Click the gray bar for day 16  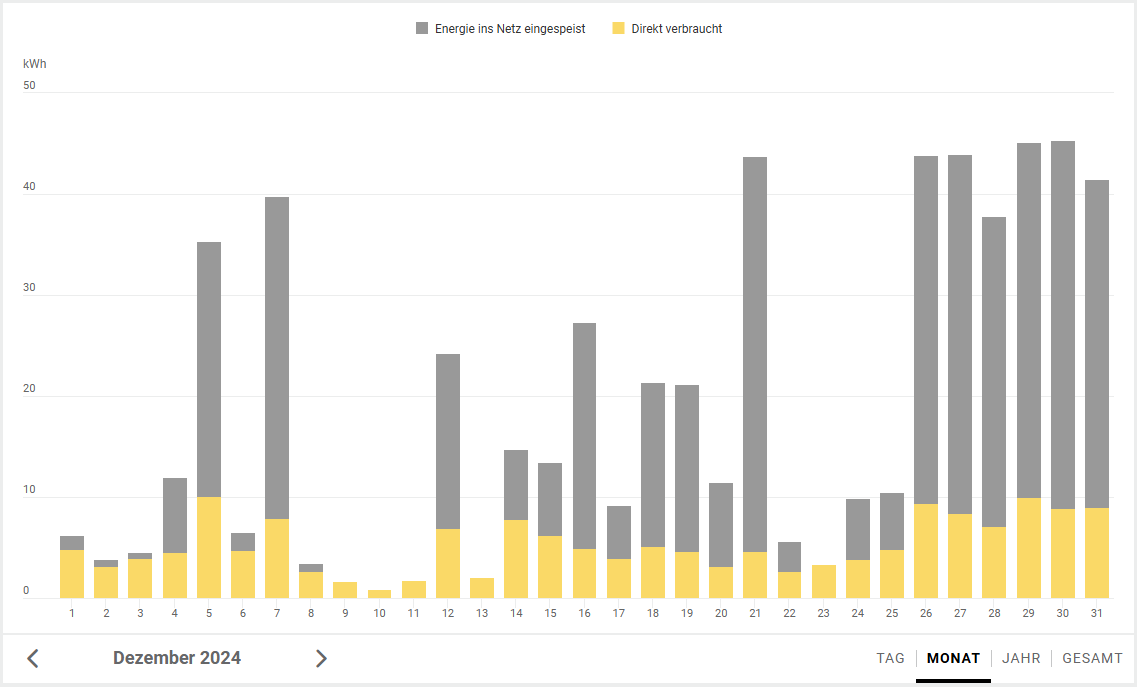[584, 435]
